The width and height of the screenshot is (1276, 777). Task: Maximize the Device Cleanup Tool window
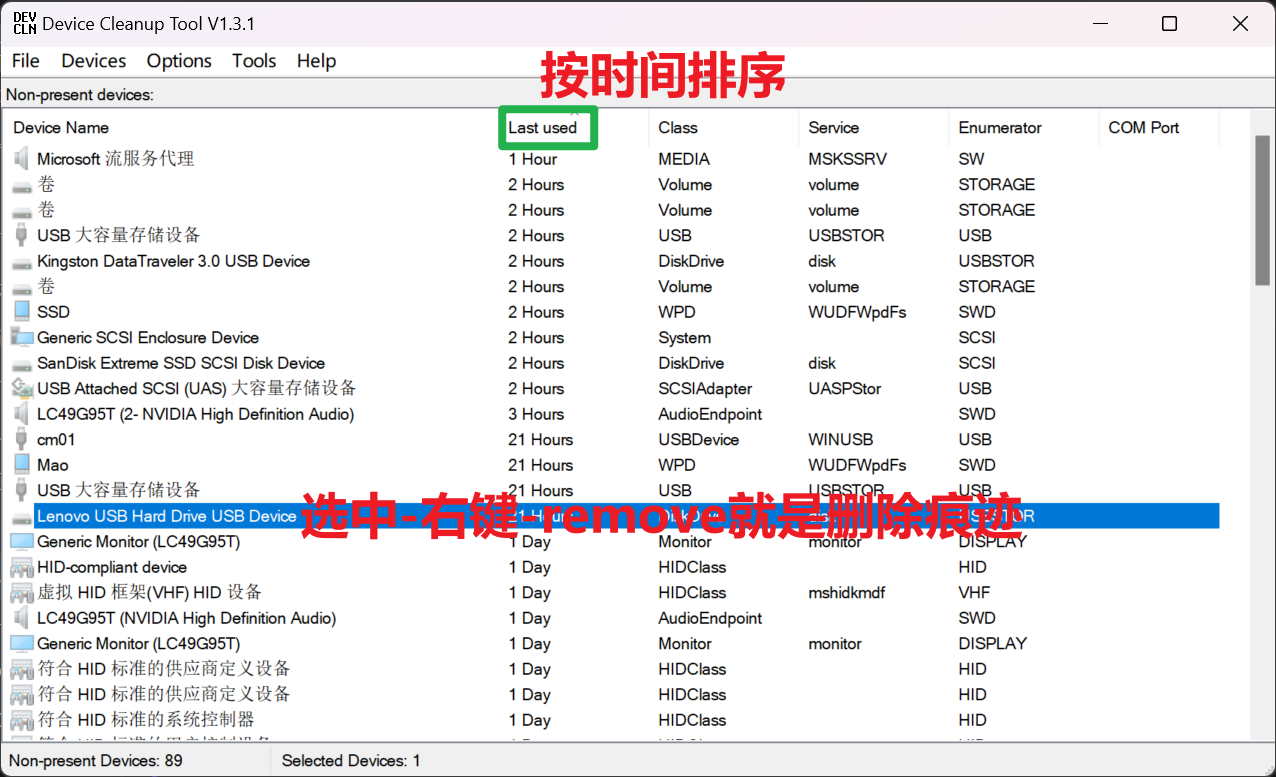pos(1169,24)
